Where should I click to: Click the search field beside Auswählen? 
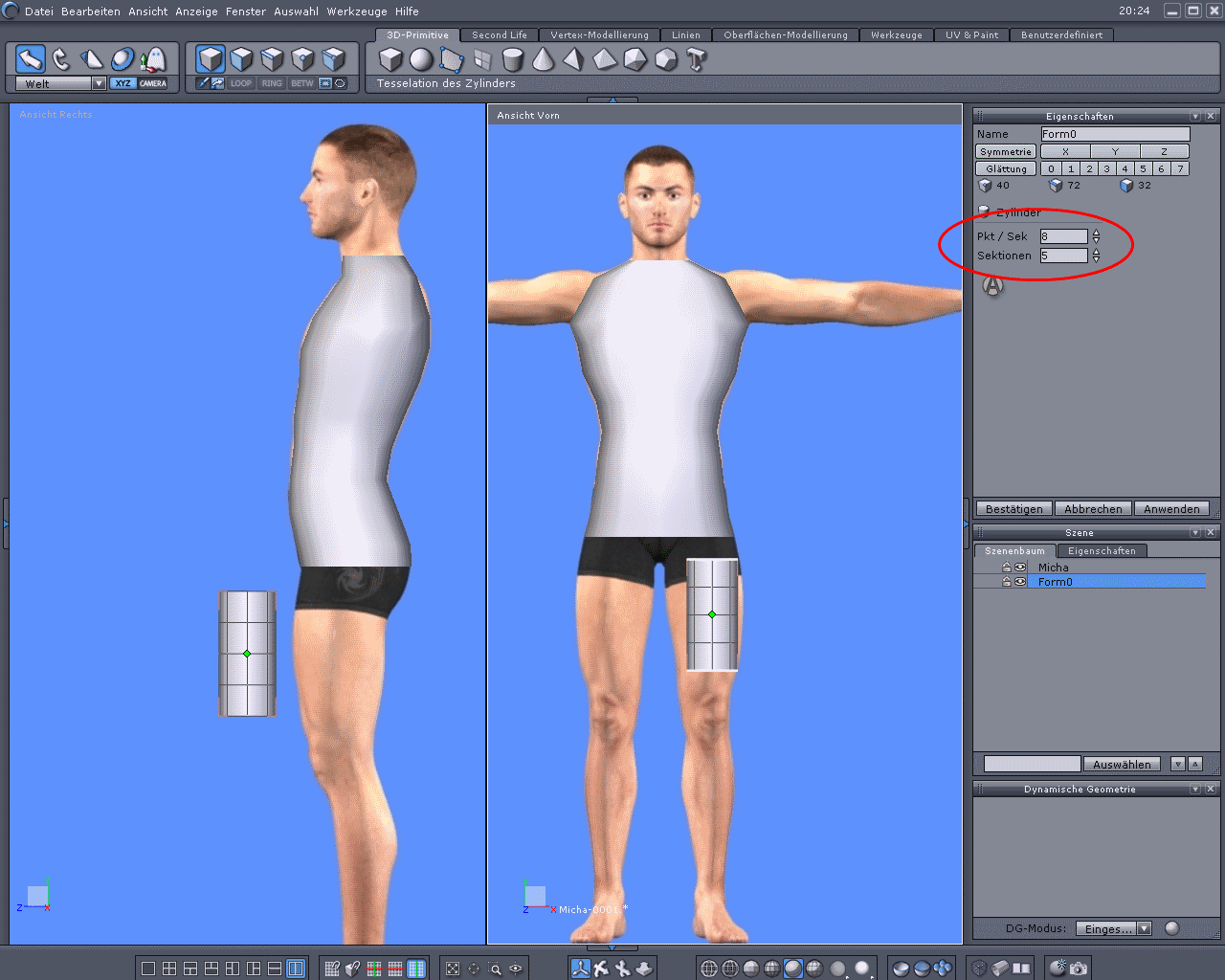coord(1032,764)
